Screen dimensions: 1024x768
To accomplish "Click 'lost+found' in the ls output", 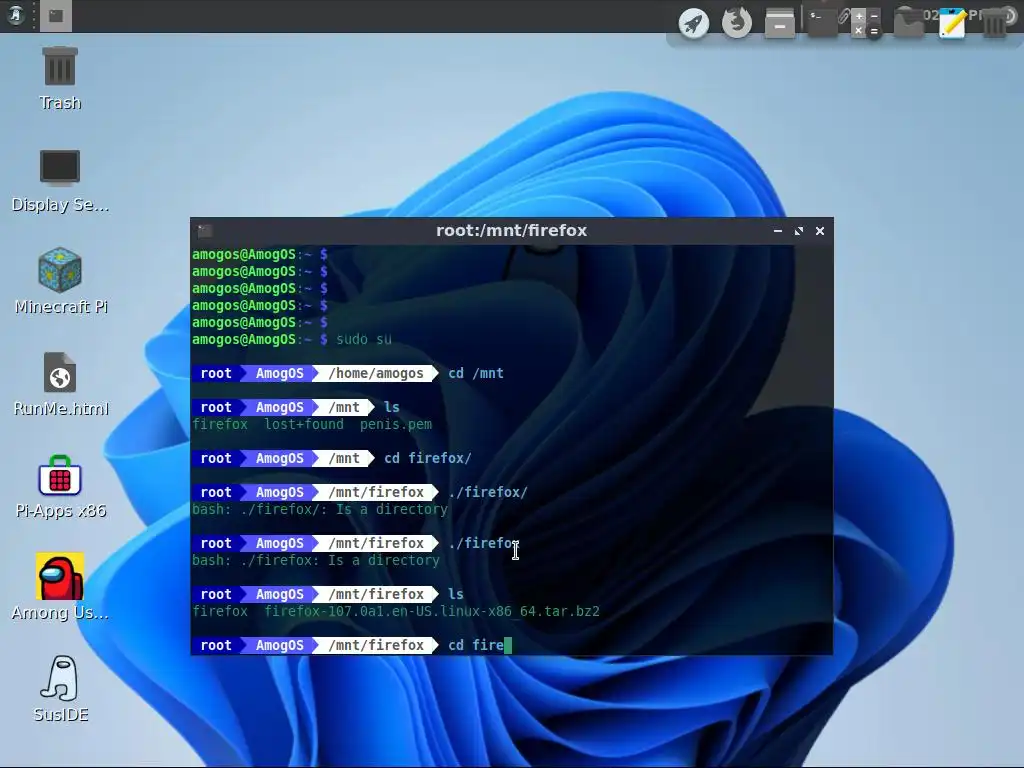I will click(x=304, y=424).
